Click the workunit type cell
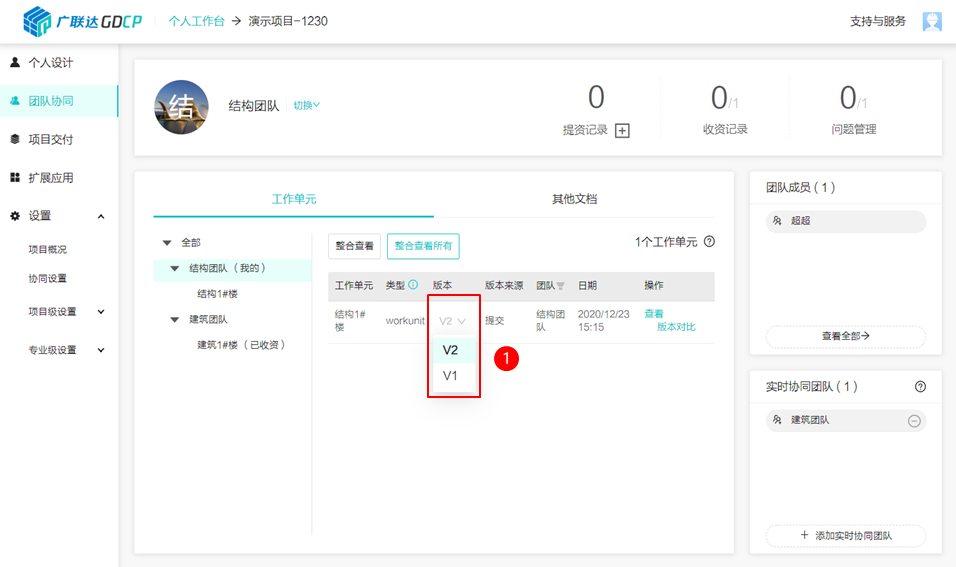Screen dimensions: 956x567 [x=405, y=321]
